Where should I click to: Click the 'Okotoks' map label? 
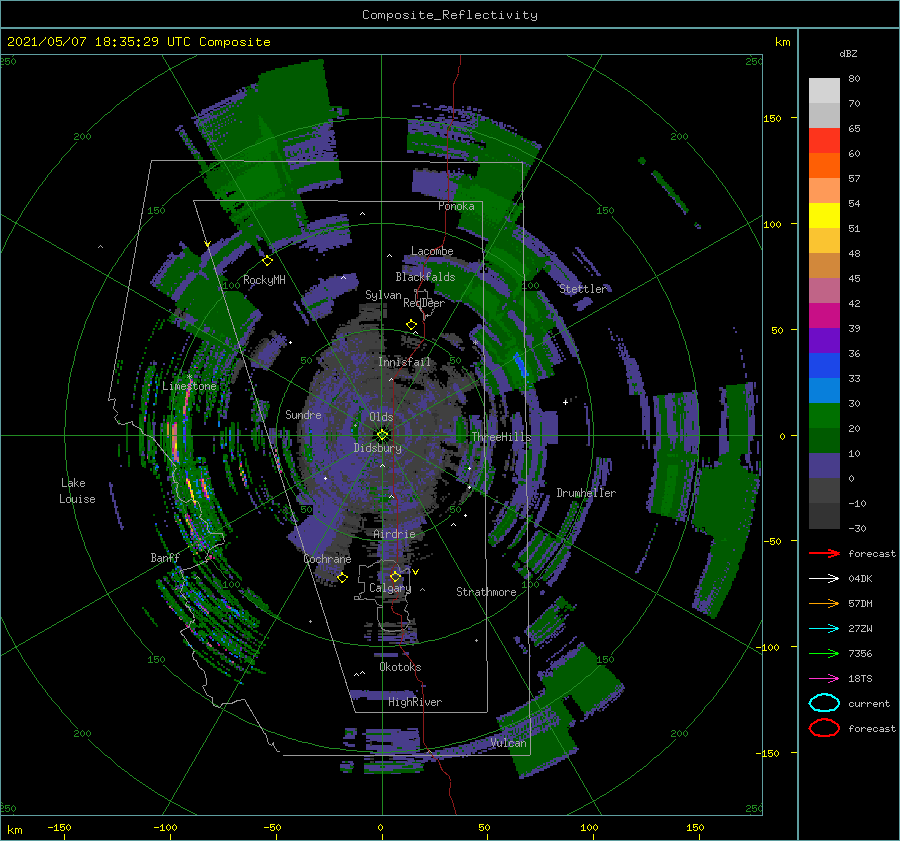click(x=400, y=667)
